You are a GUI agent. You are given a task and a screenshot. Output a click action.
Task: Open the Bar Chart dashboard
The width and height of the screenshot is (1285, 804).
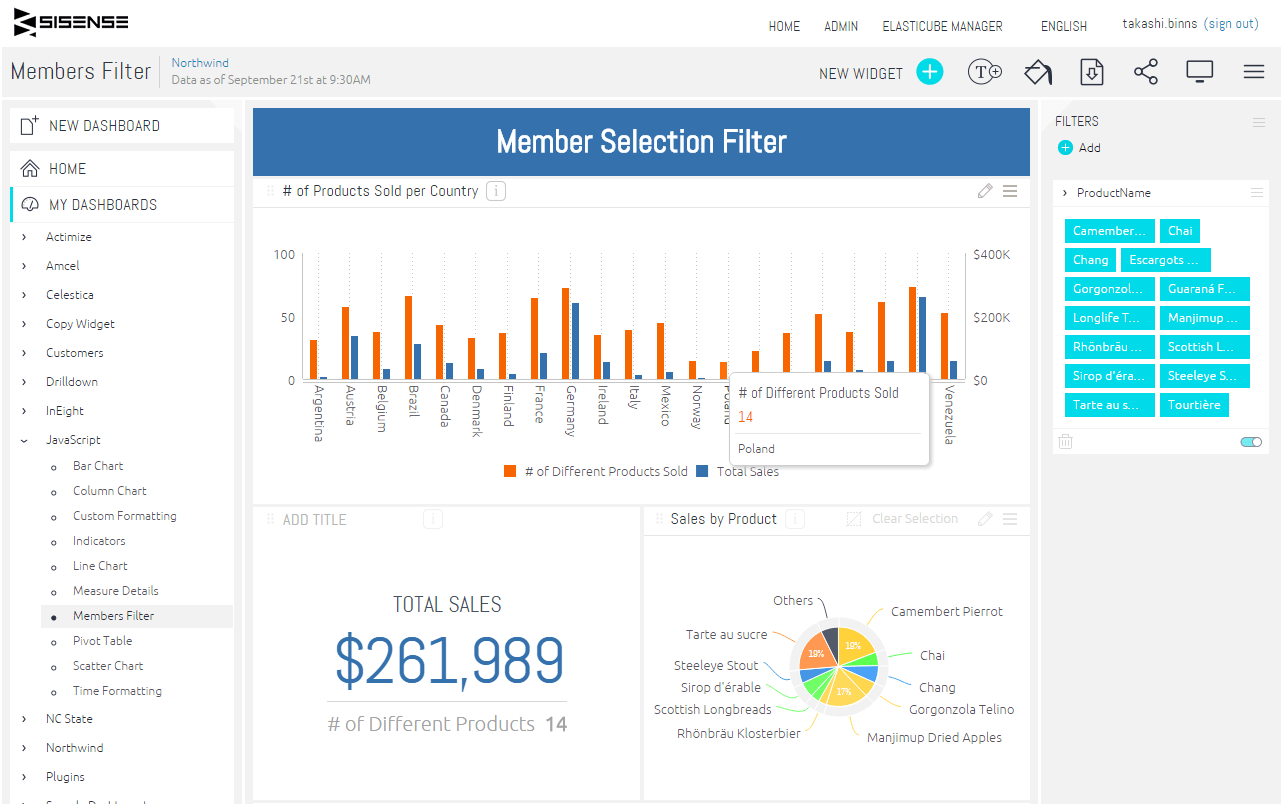pyautogui.click(x=98, y=466)
